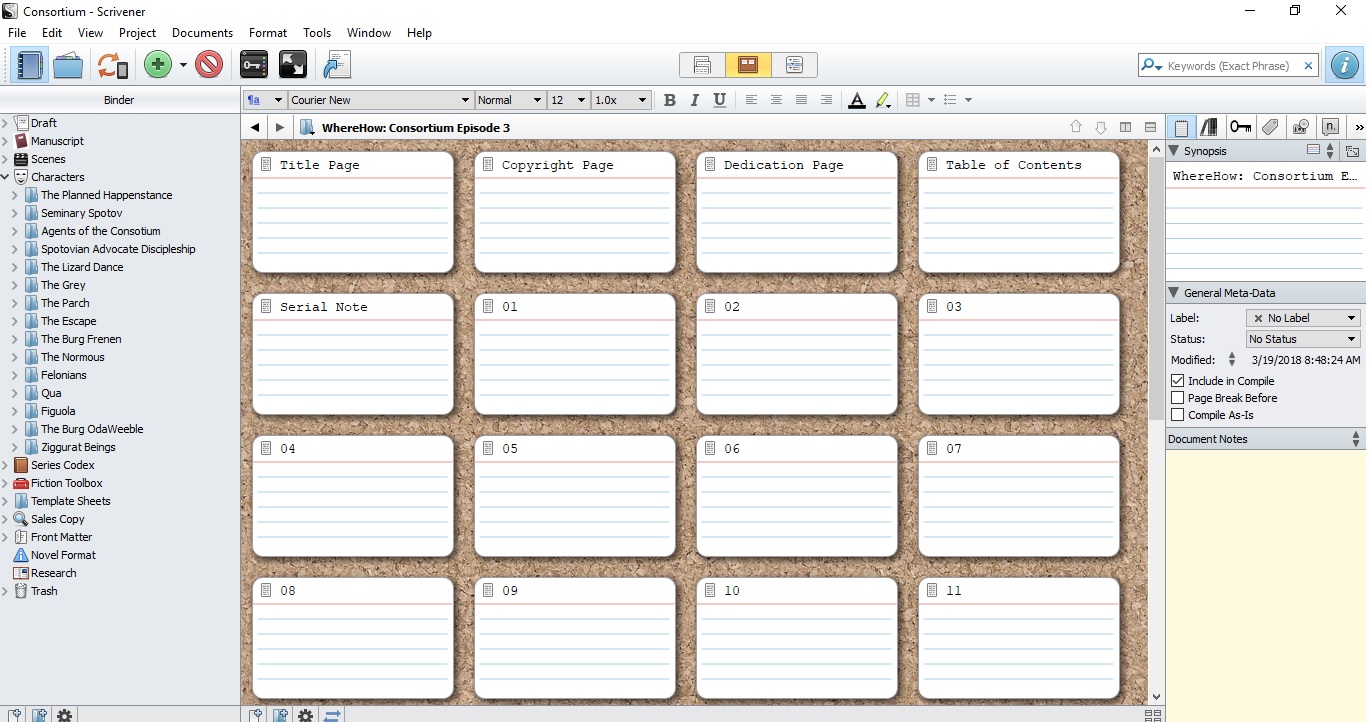Check the Compile As-Is checkbox
1370x722 pixels.
1177,415
